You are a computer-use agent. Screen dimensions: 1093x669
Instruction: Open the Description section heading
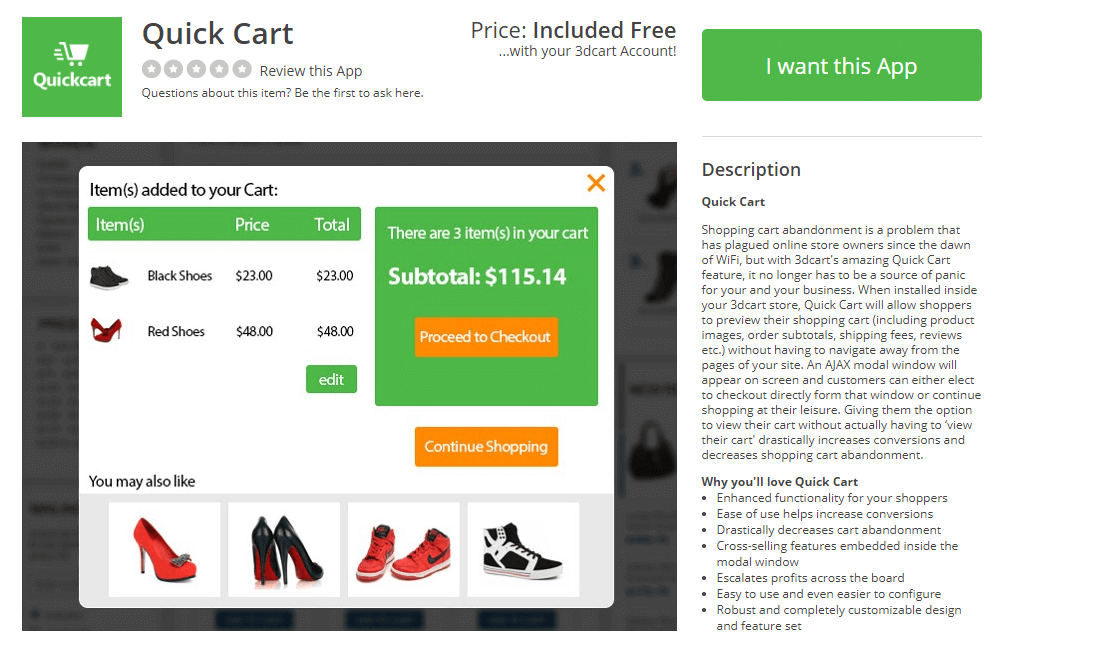pos(751,170)
